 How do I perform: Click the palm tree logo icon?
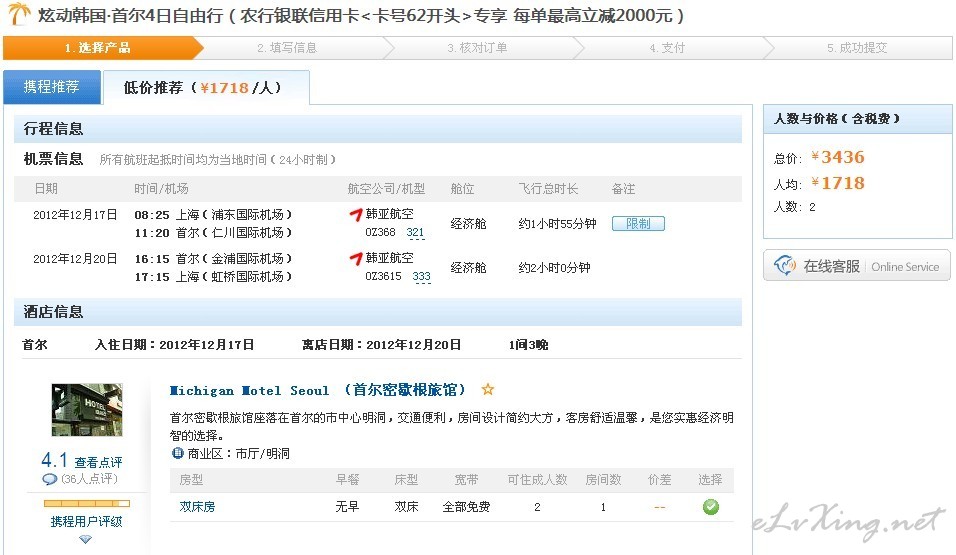point(18,13)
